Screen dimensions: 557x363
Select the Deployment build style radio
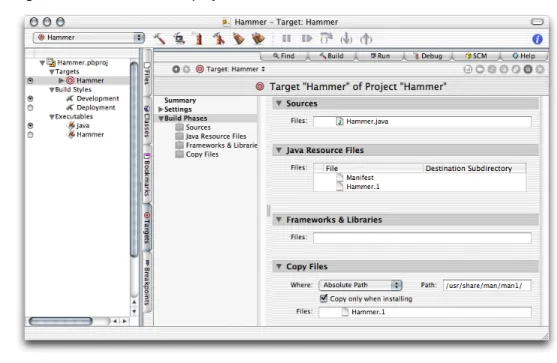(30, 108)
